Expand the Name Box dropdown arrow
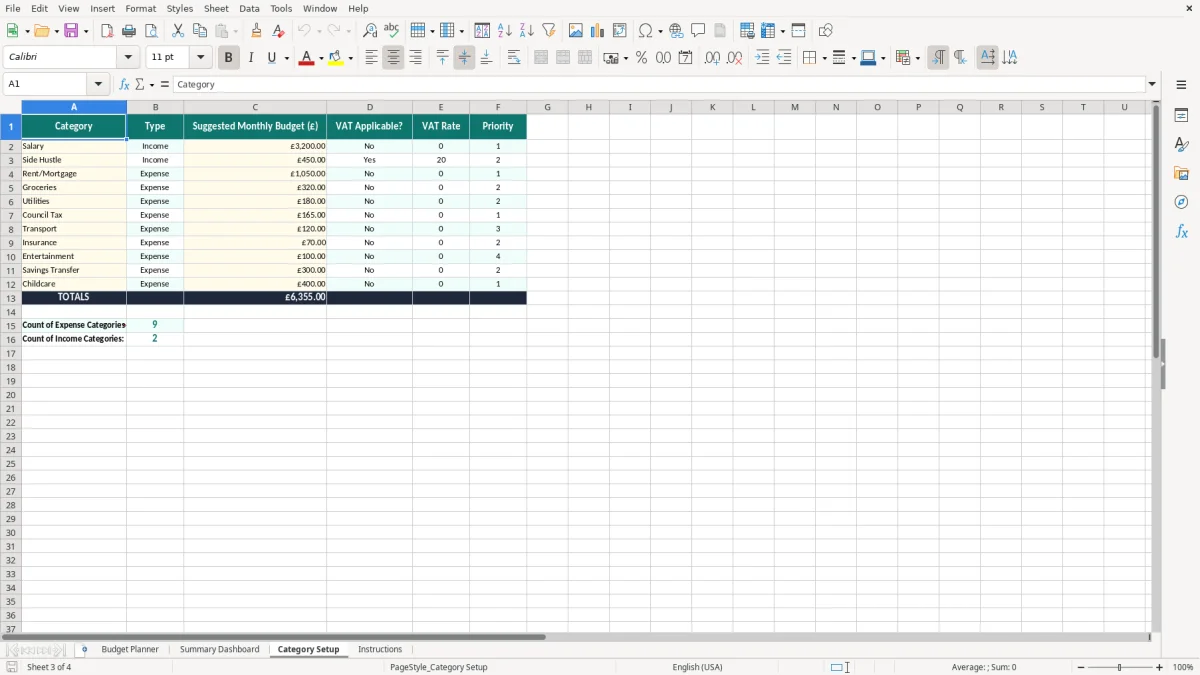 pyautogui.click(x=97, y=84)
